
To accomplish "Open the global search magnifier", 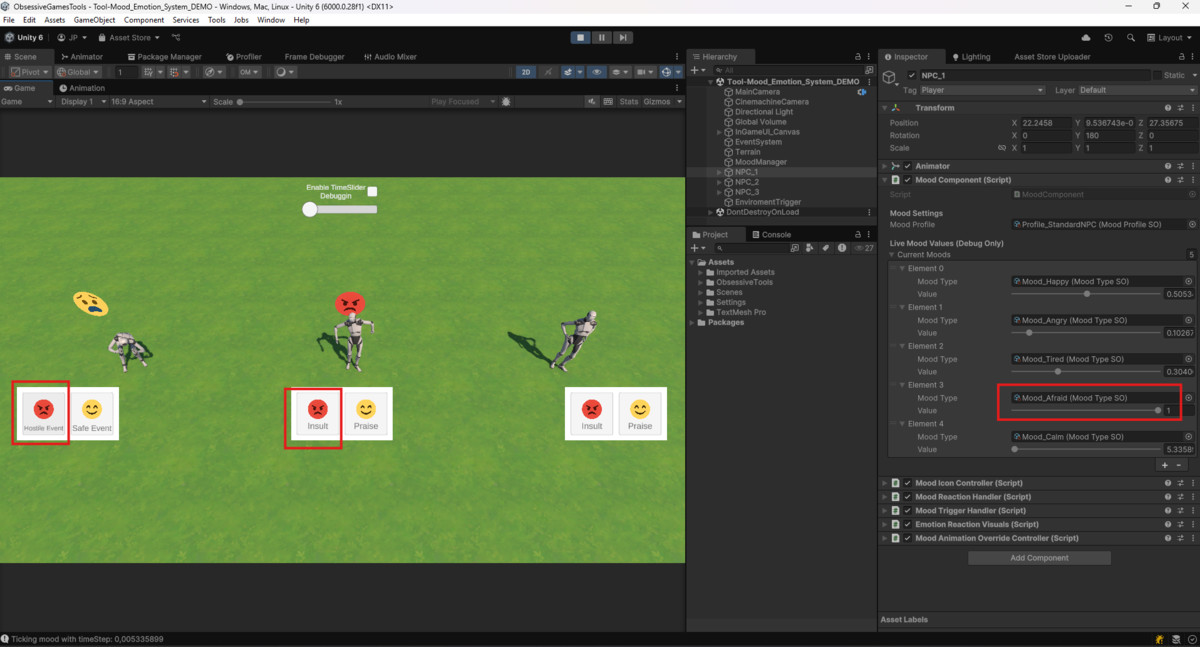I will point(1131,37).
